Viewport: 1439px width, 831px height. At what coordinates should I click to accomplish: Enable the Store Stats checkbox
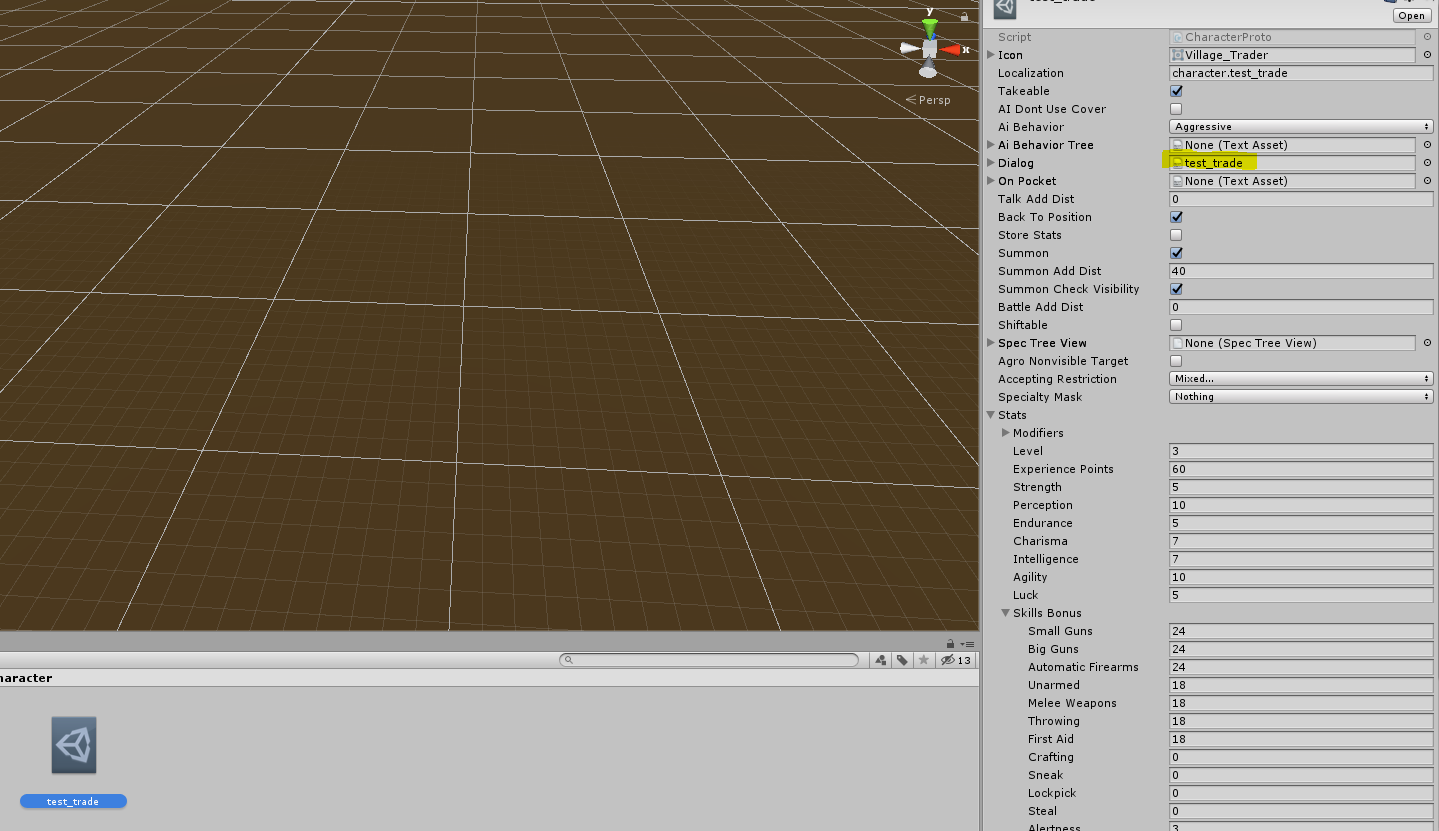pos(1176,235)
